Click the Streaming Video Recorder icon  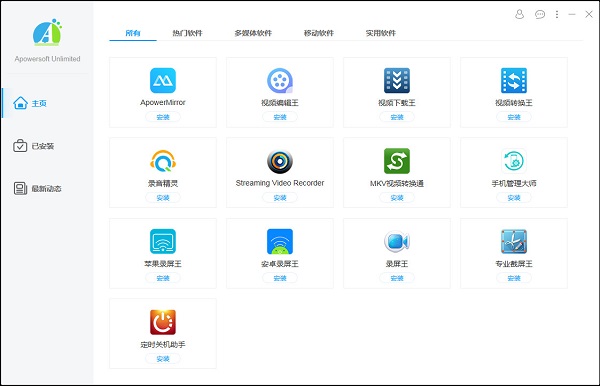pos(280,161)
